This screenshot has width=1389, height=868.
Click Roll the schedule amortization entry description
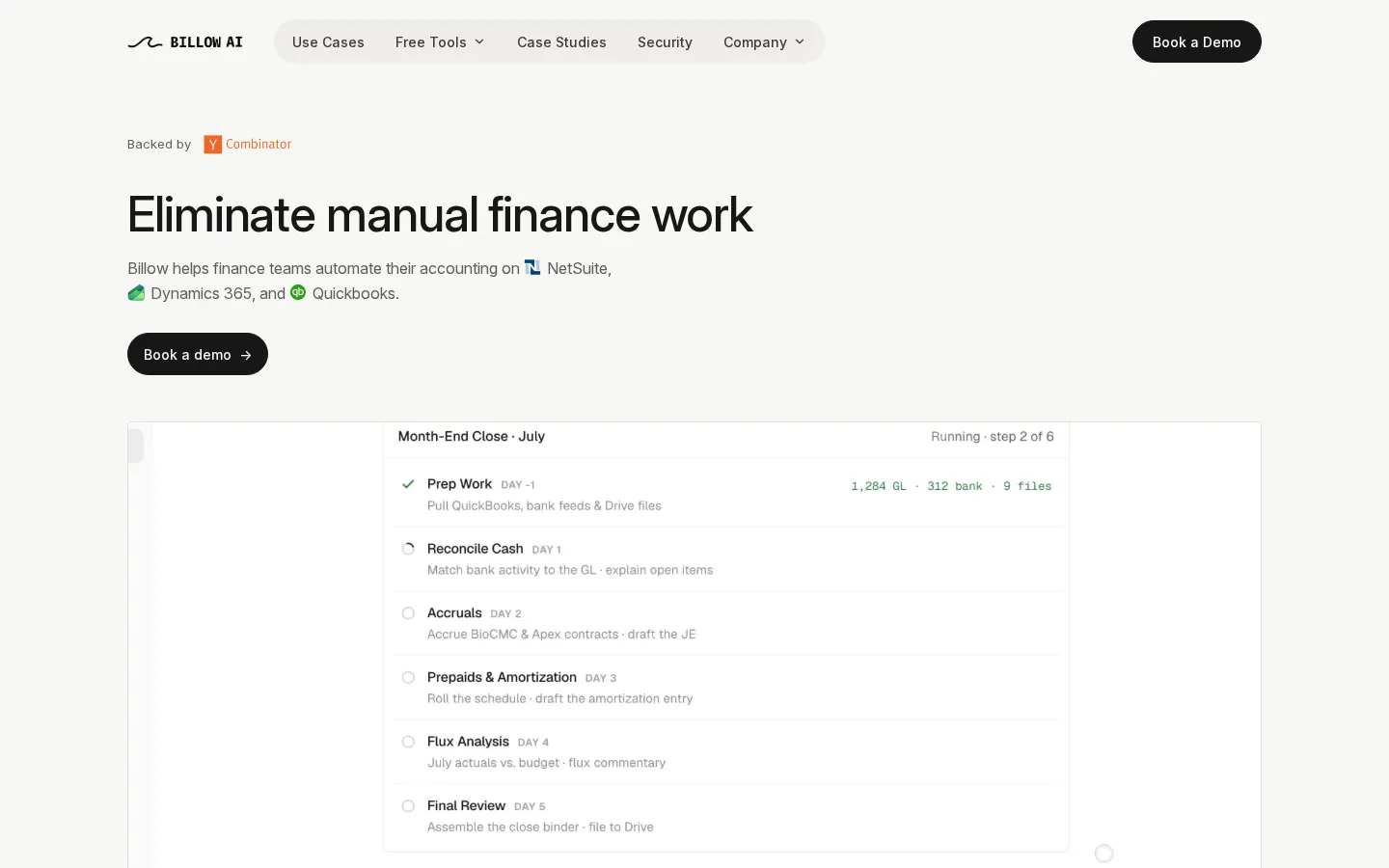coord(559,698)
